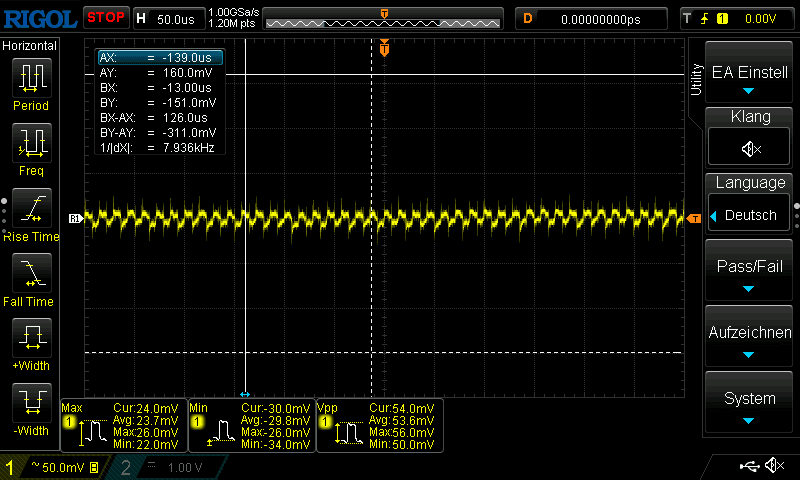Image resolution: width=800 pixels, height=480 pixels.
Task: Click the BY-AY = -311.0mV readout
Action: (160, 133)
